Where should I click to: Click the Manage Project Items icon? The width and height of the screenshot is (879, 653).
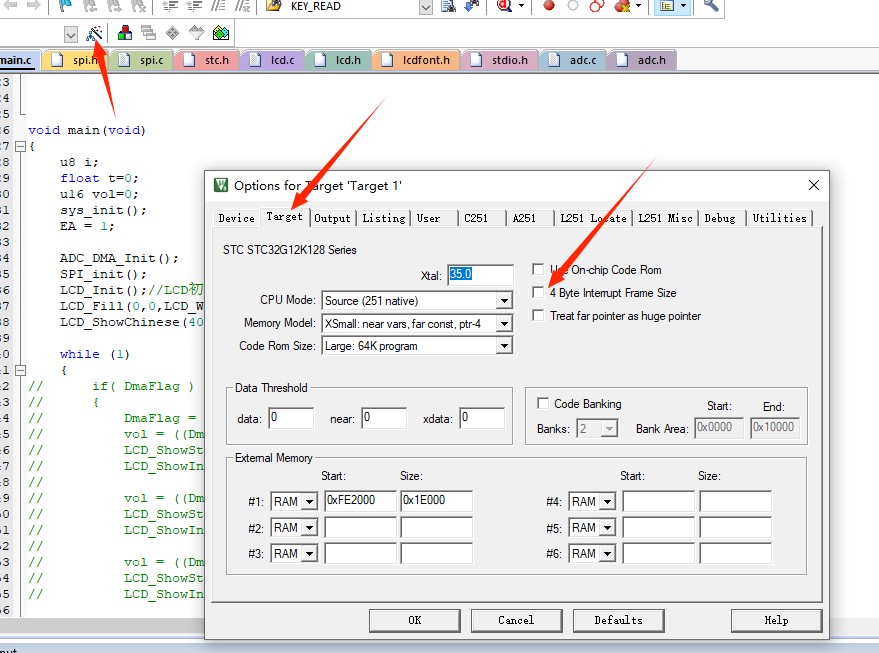[x=124, y=33]
